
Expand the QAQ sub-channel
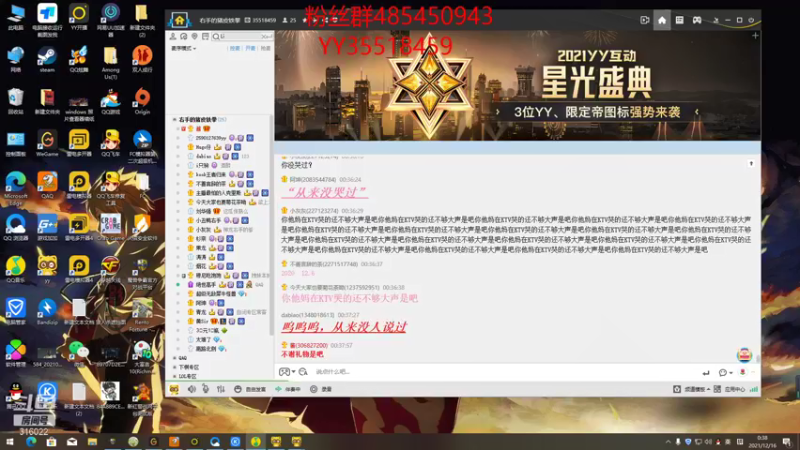(x=175, y=358)
